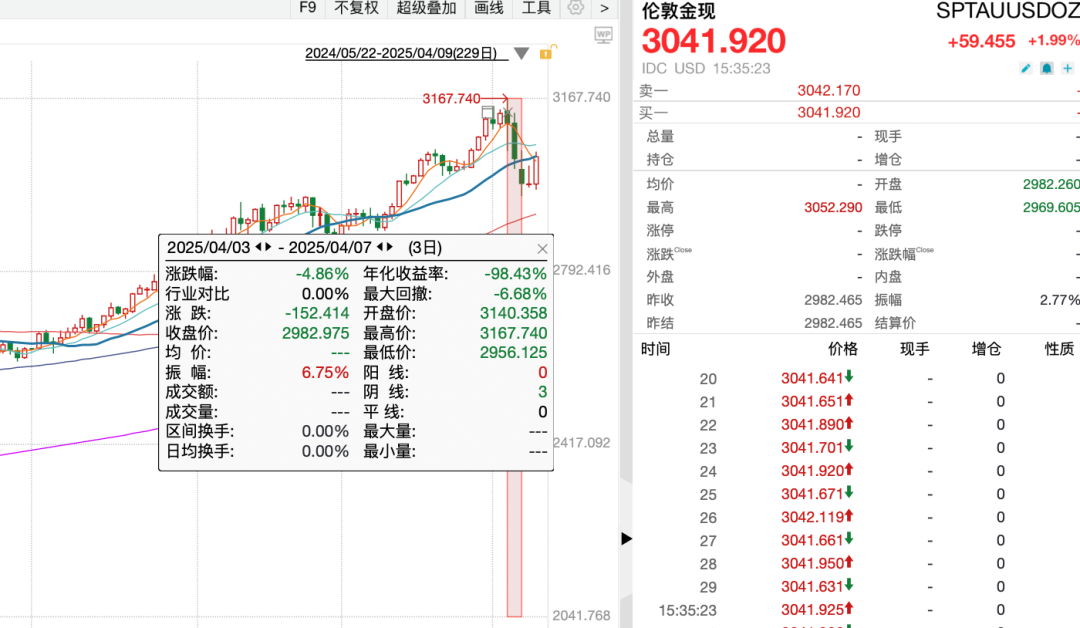
Task: Click the price change +59.455
Action: click(981, 41)
